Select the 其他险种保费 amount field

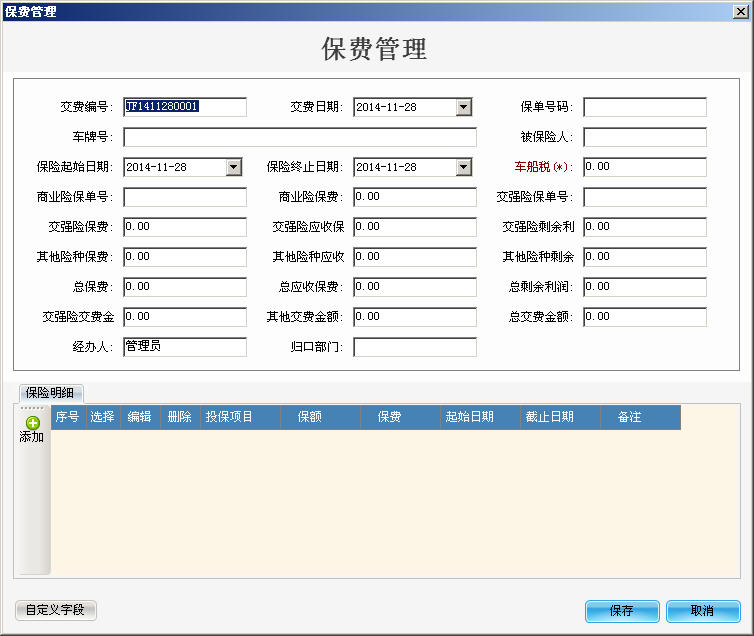(x=185, y=257)
